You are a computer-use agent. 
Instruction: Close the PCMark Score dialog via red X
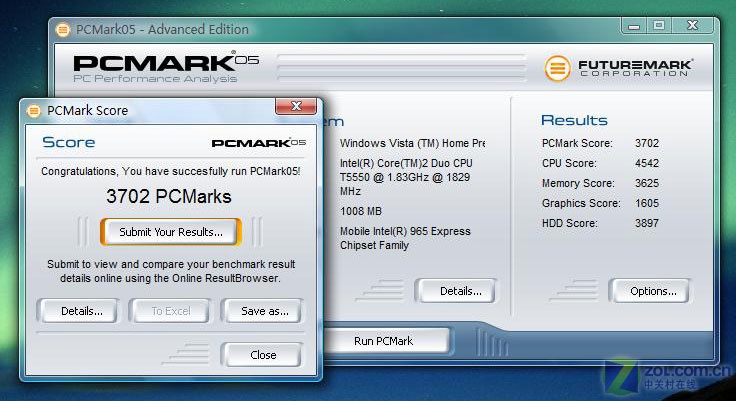tap(296, 106)
